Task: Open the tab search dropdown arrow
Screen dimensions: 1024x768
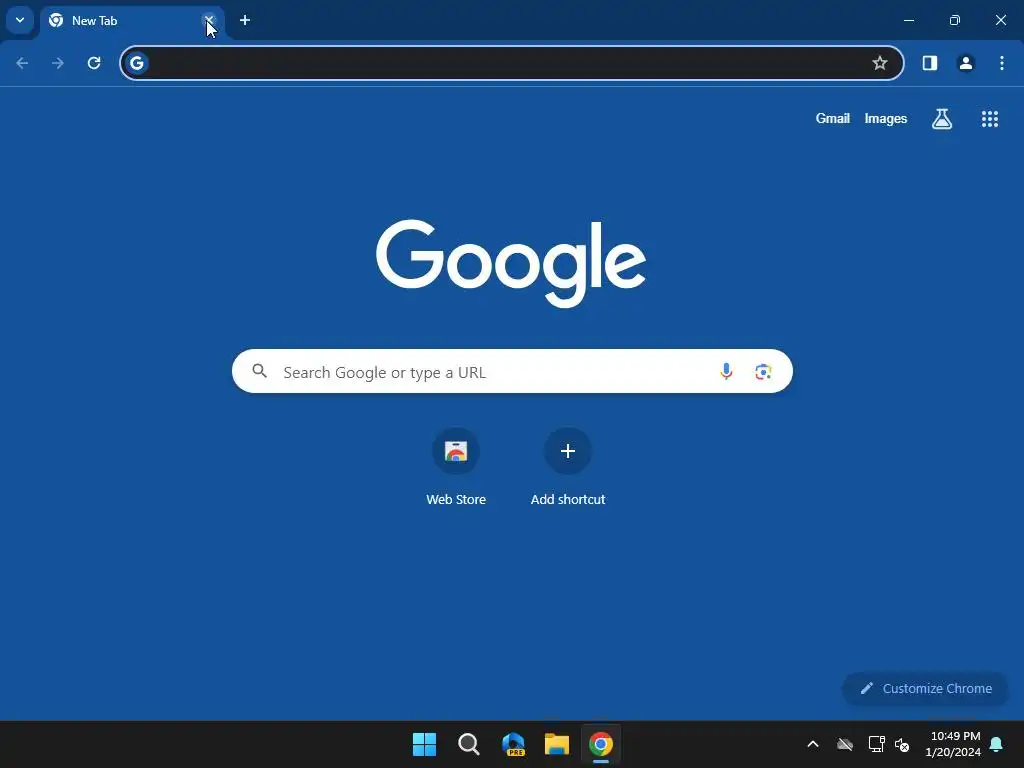Action: [20, 20]
